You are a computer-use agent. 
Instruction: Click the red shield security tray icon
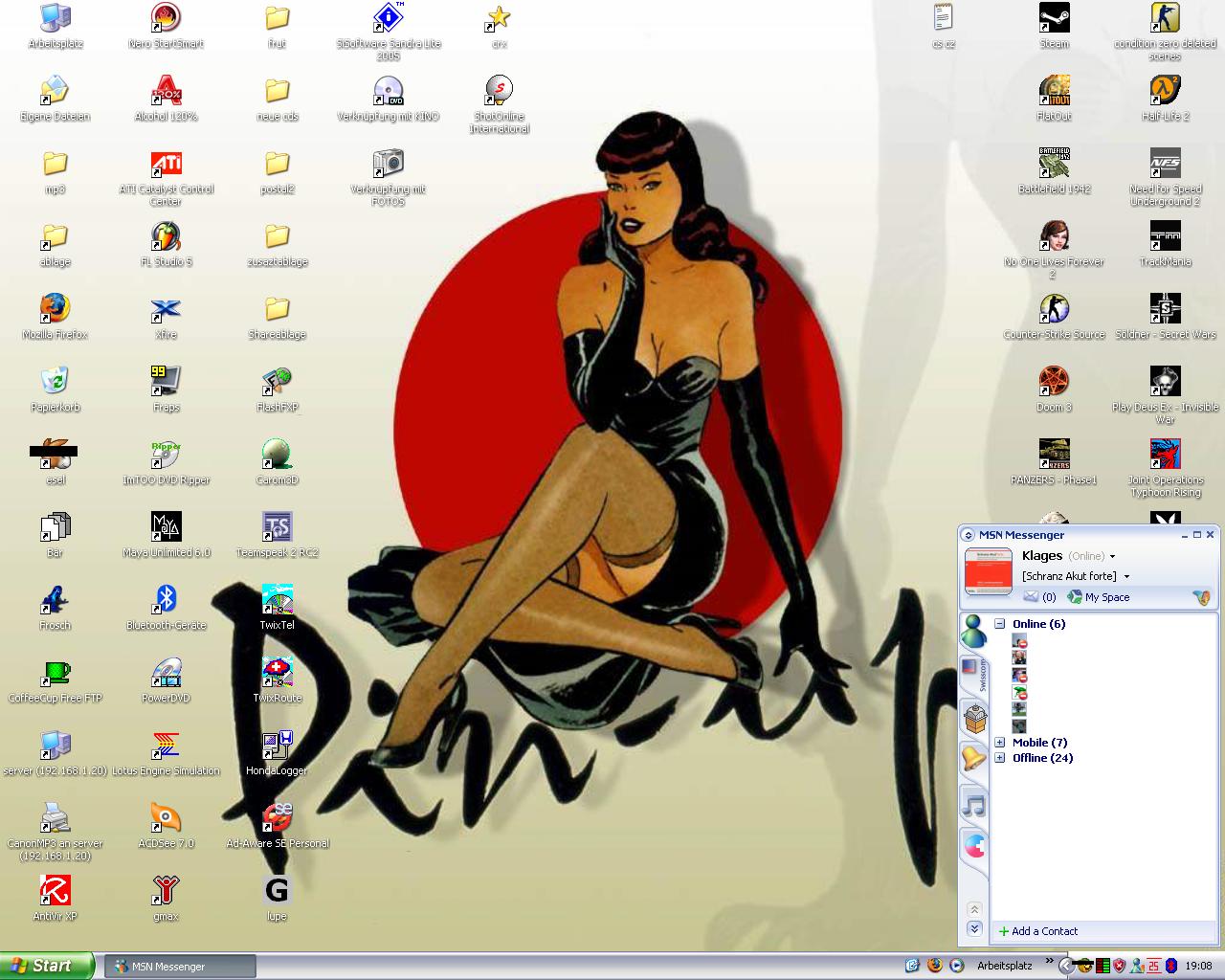[1119, 966]
